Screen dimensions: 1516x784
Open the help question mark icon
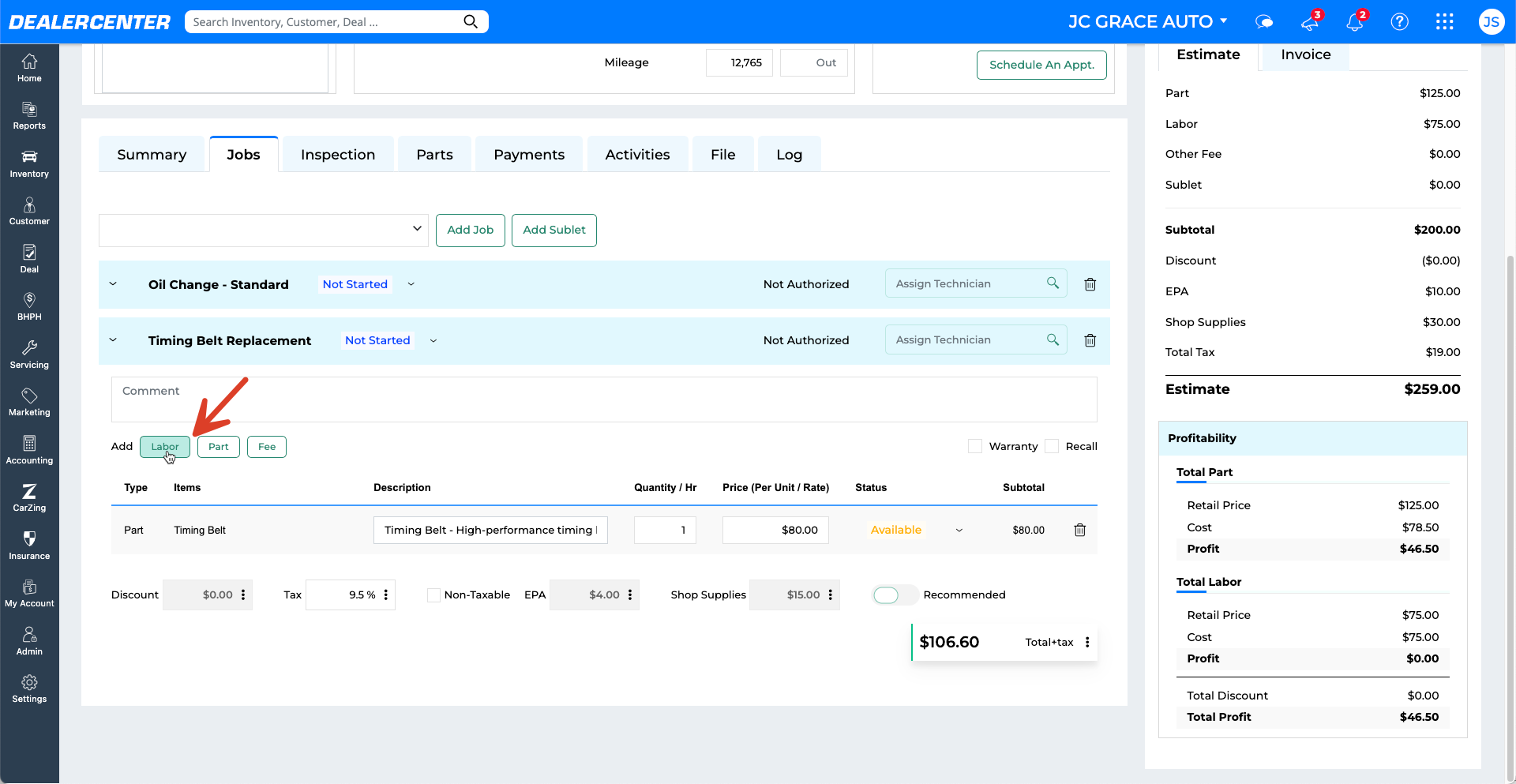point(1400,22)
